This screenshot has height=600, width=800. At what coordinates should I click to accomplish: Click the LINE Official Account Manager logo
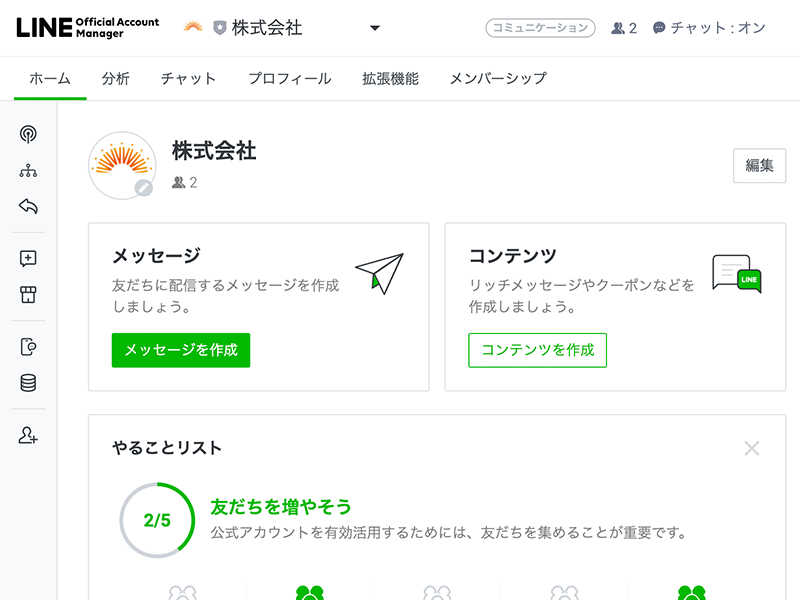tap(88, 28)
